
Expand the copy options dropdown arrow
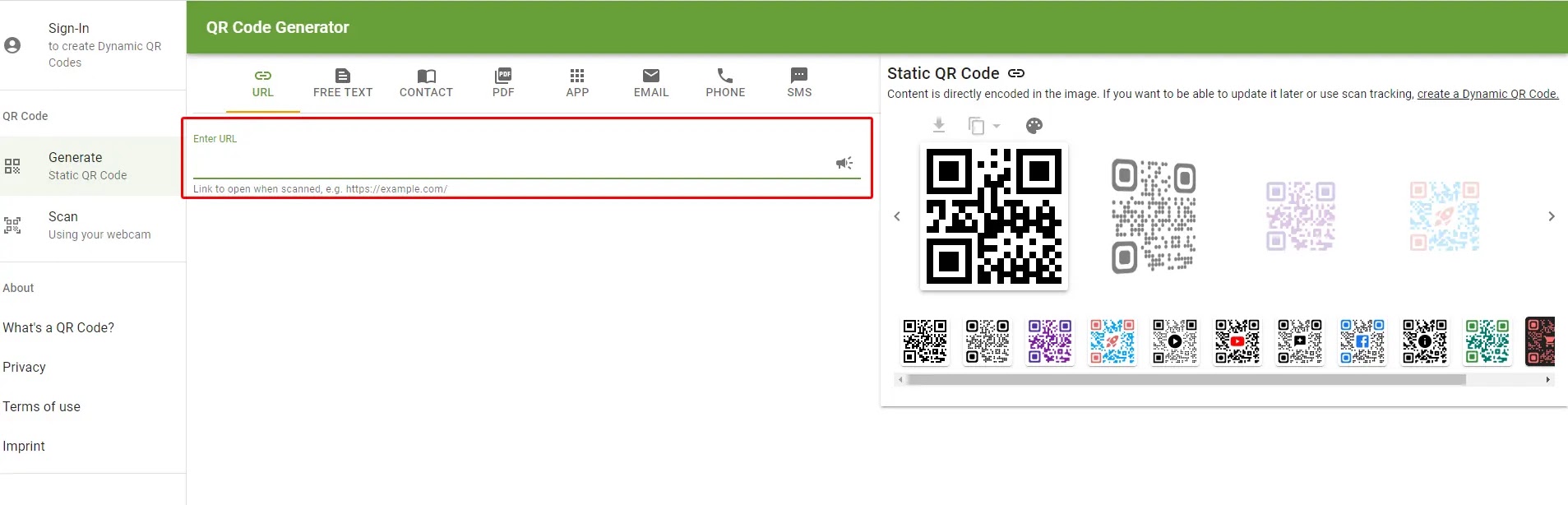[x=997, y=126]
